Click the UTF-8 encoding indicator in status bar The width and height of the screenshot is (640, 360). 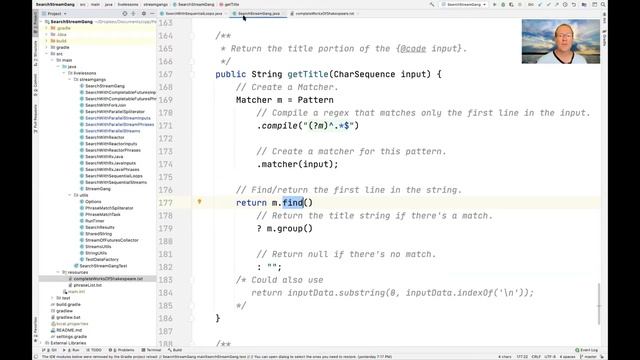coord(550,357)
